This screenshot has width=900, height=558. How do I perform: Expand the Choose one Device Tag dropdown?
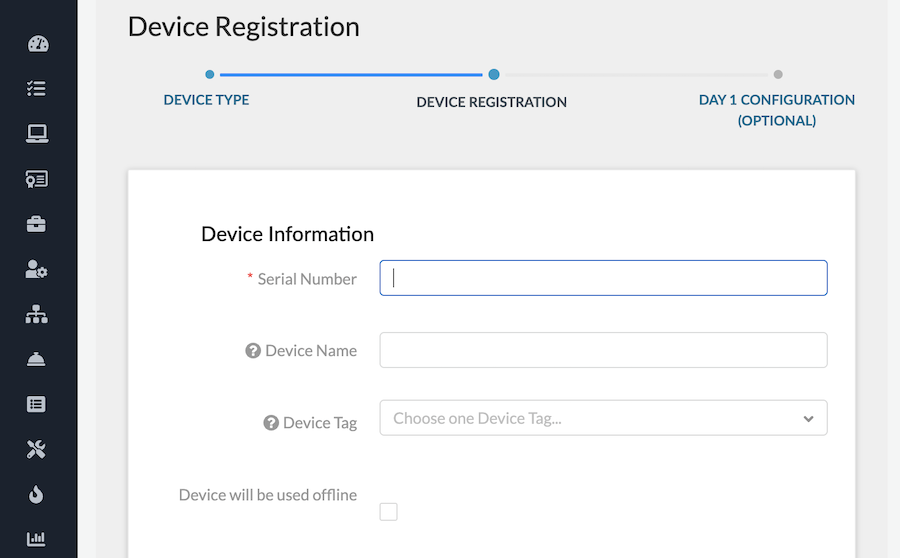point(603,418)
